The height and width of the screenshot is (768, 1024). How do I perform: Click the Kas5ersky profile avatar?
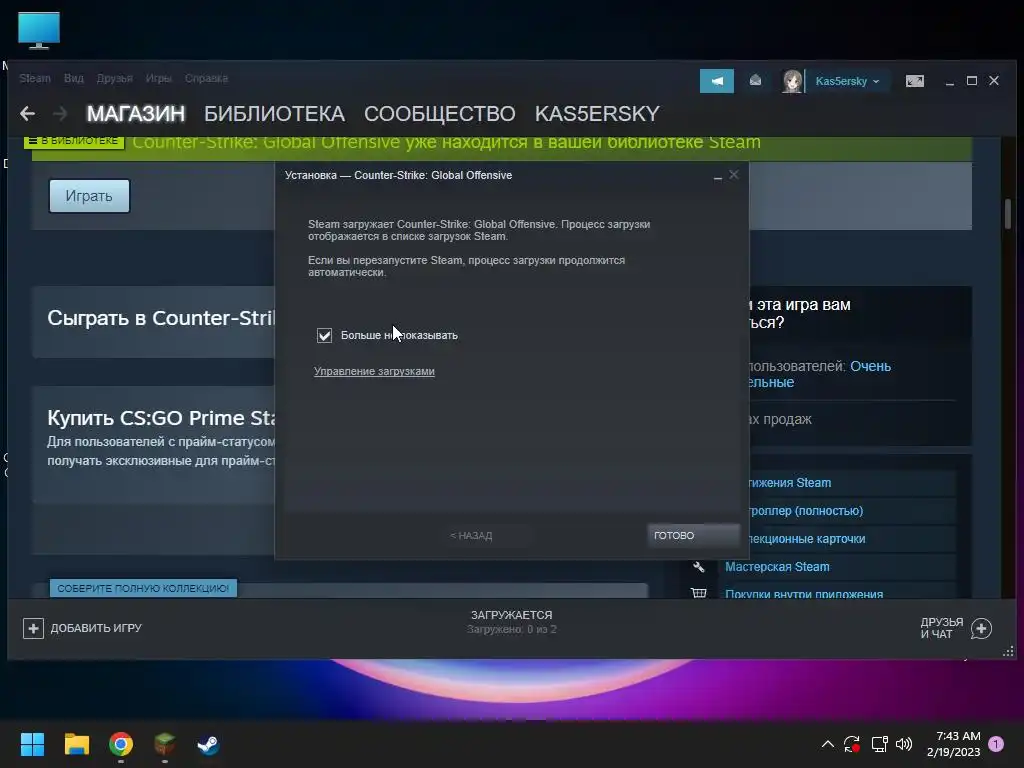point(792,81)
